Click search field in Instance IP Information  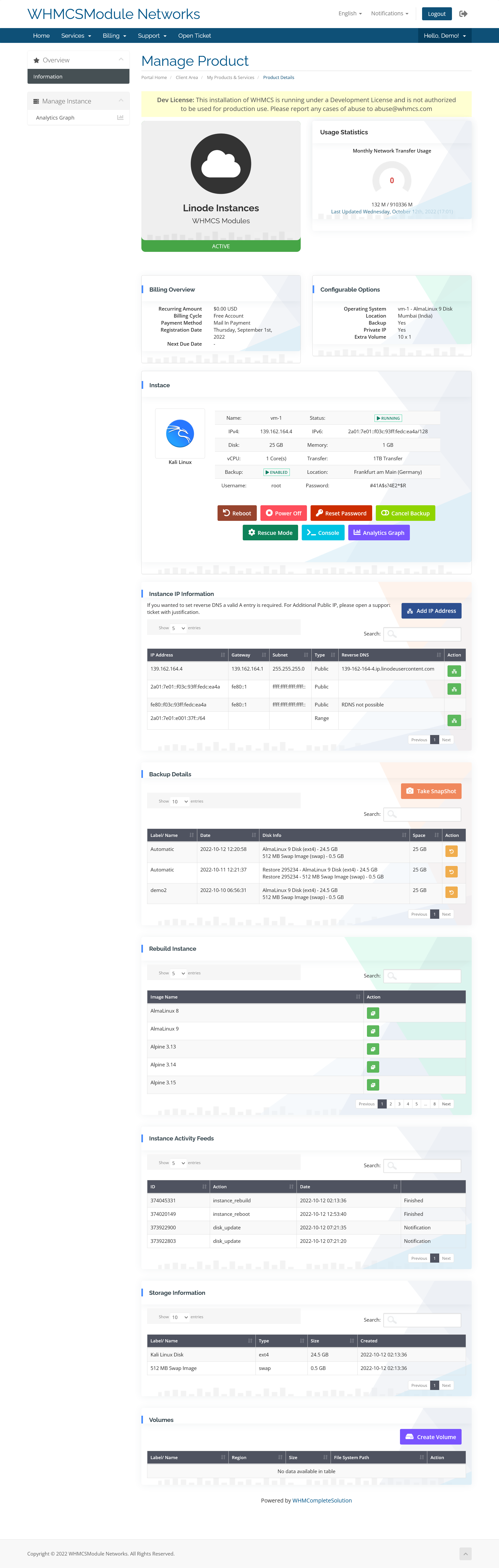point(422,634)
